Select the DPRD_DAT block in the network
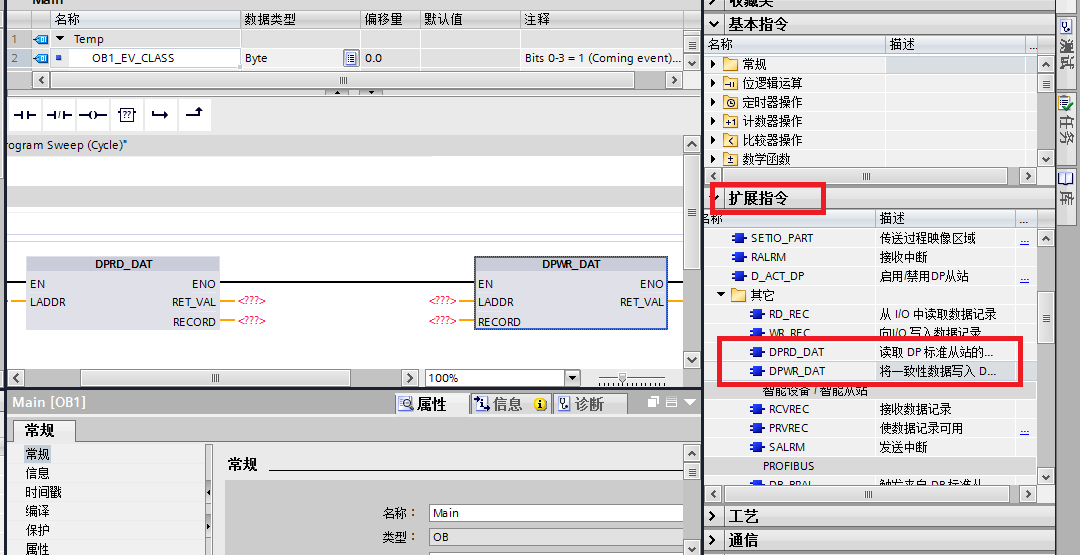1080x555 pixels. point(123,293)
